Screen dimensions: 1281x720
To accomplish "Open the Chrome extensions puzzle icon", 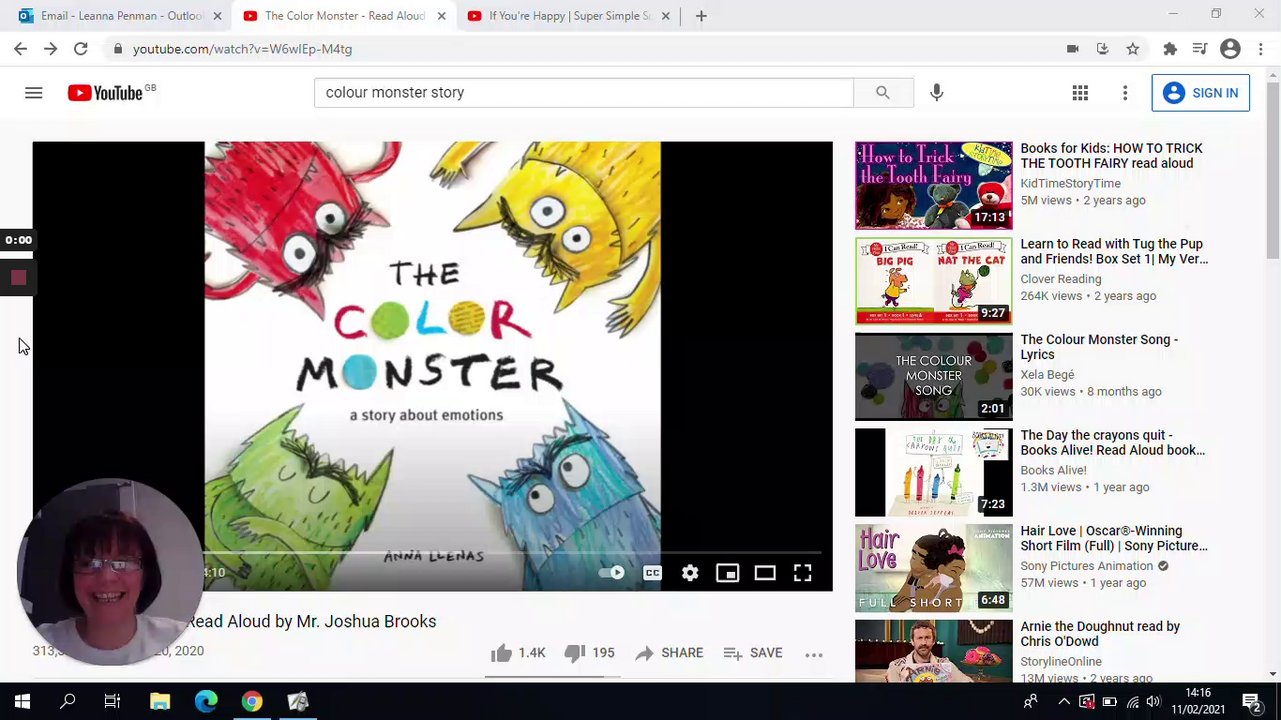I will [x=1170, y=48].
